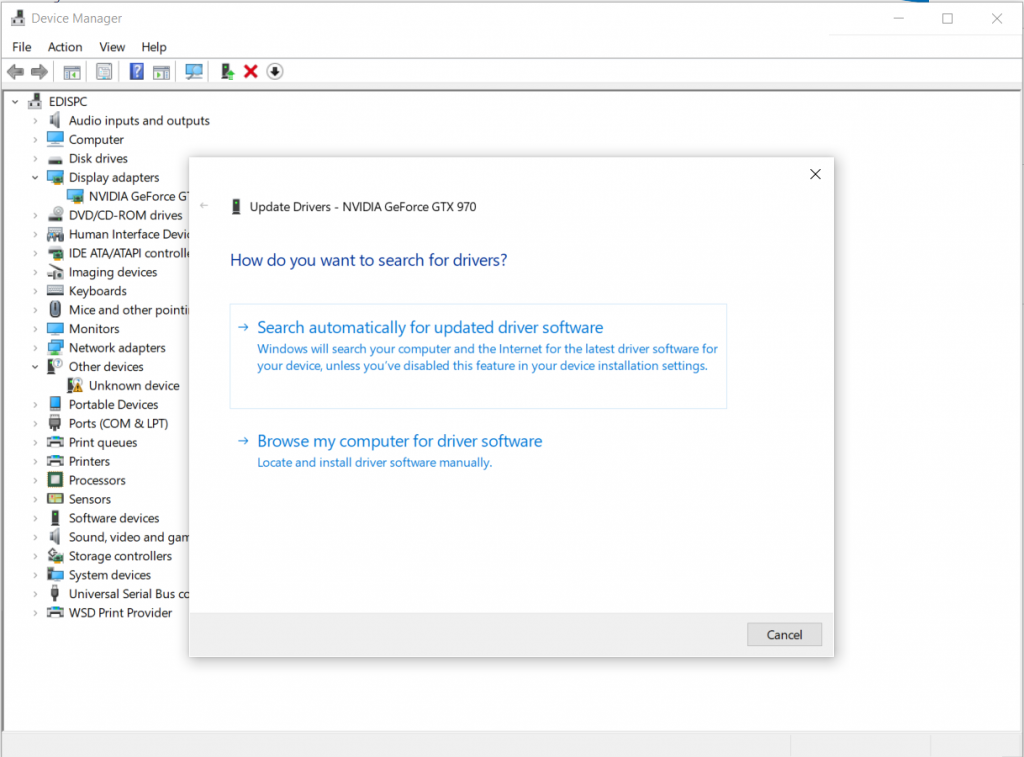Viewport: 1024px width, 757px height.
Task: Click the Show/Hide Action Pane toolbar icon
Action: (x=161, y=72)
